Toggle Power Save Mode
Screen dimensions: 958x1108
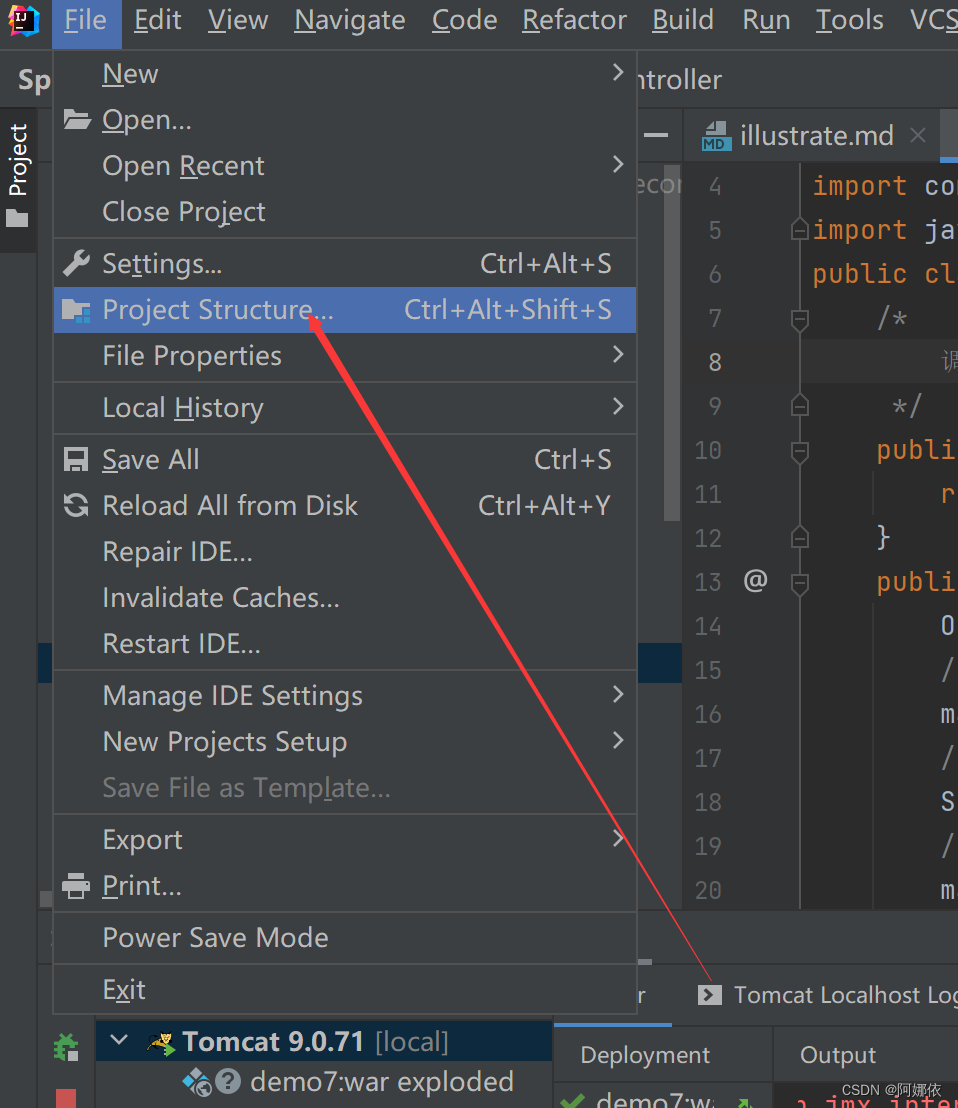[345, 938]
